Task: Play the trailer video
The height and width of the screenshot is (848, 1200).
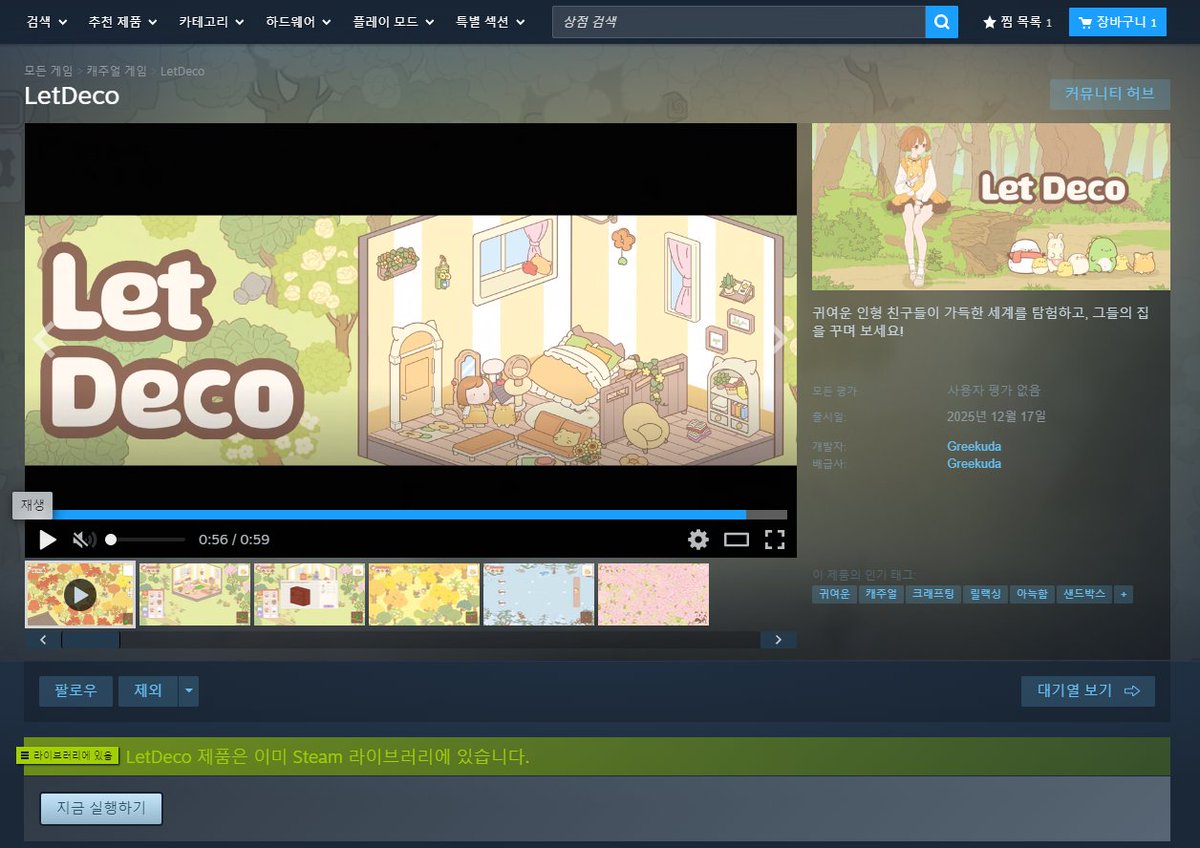Action: pyautogui.click(x=47, y=540)
